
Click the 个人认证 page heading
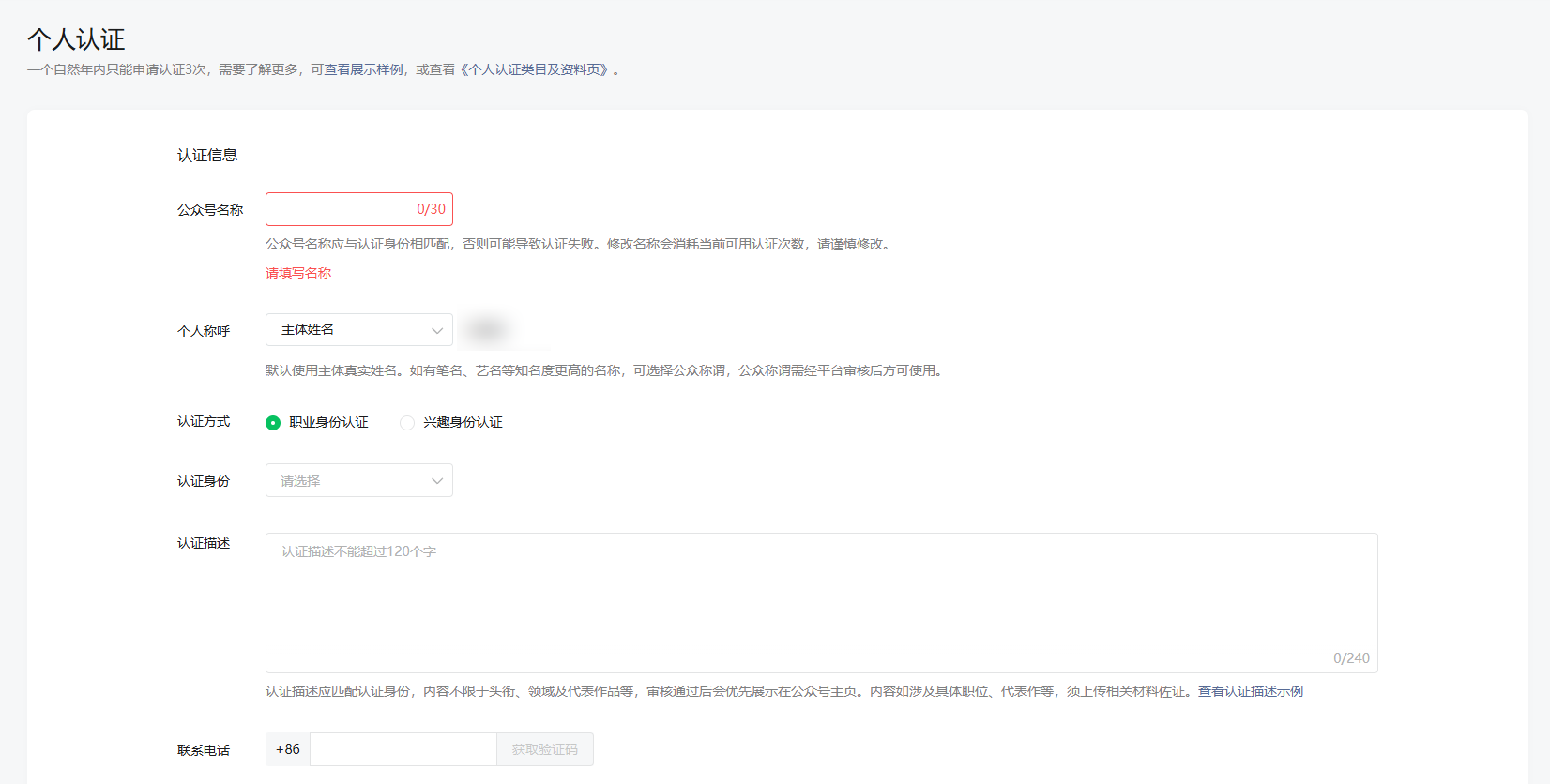pyautogui.click(x=76, y=39)
